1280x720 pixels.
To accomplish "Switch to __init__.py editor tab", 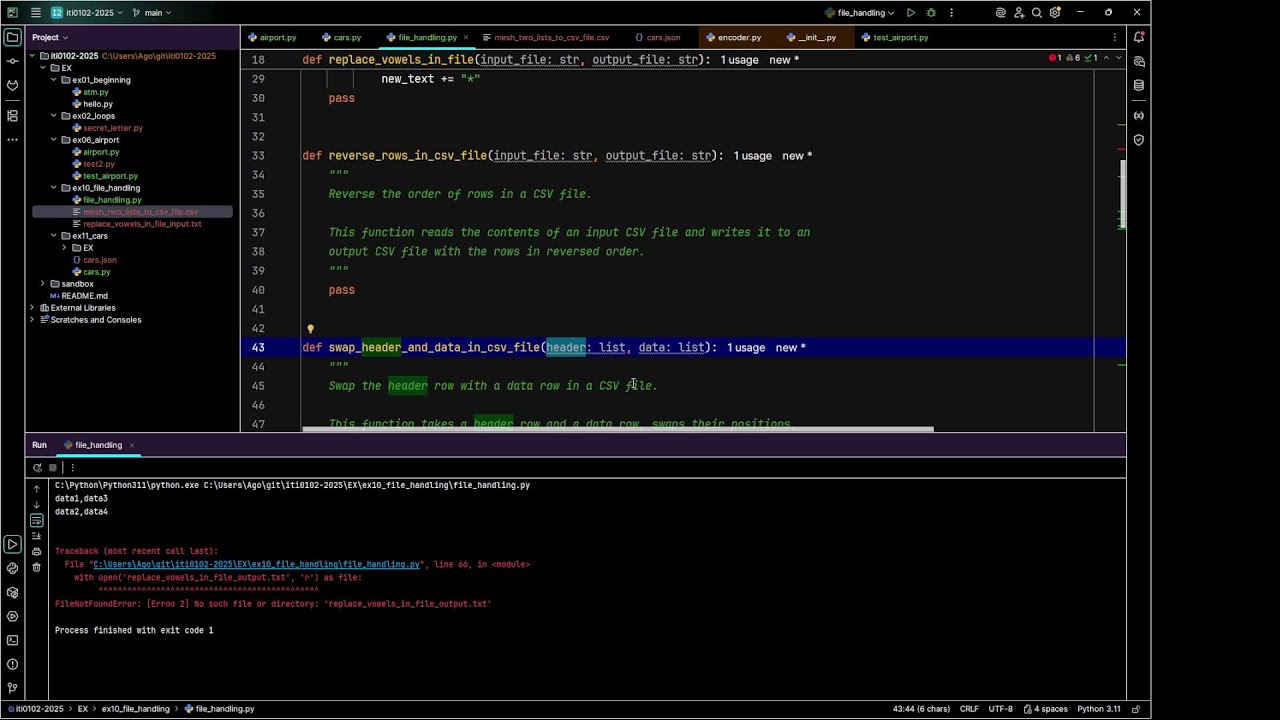I will [x=811, y=37].
